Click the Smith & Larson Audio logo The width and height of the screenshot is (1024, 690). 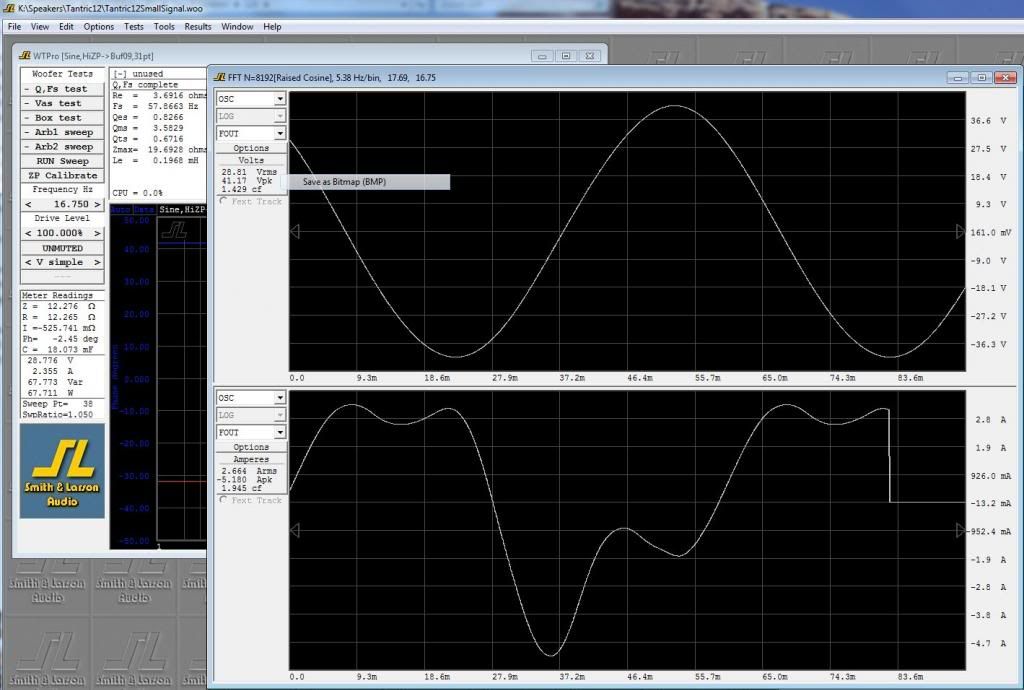[62, 471]
